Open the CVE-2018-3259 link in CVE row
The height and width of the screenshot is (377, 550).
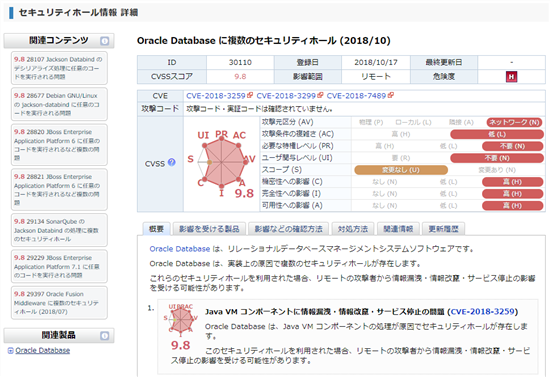tap(216, 96)
